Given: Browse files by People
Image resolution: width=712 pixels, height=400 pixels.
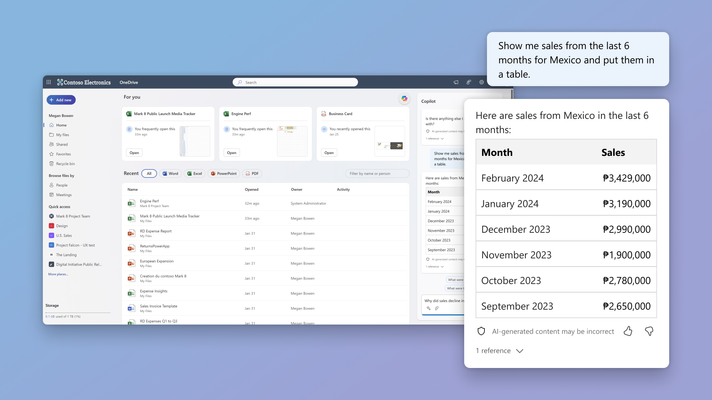Looking at the screenshot, I should coord(59,185).
